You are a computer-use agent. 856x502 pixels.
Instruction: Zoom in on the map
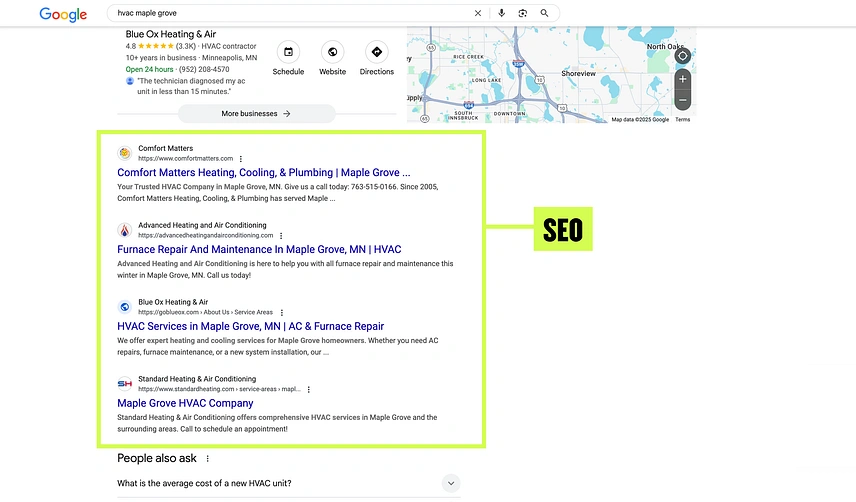coord(682,79)
